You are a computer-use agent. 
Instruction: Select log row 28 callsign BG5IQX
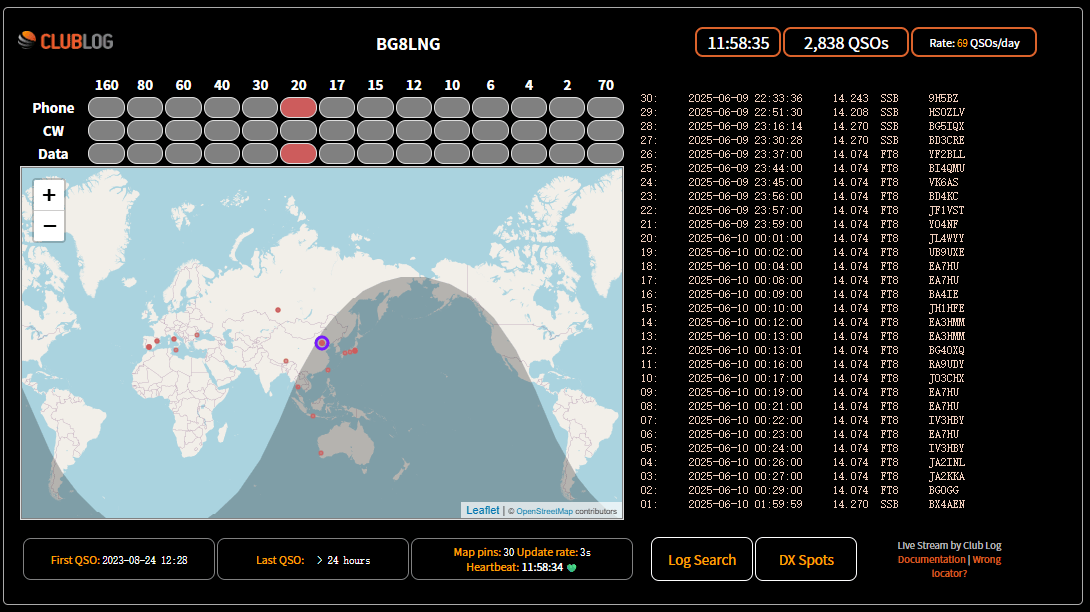(x=946, y=126)
